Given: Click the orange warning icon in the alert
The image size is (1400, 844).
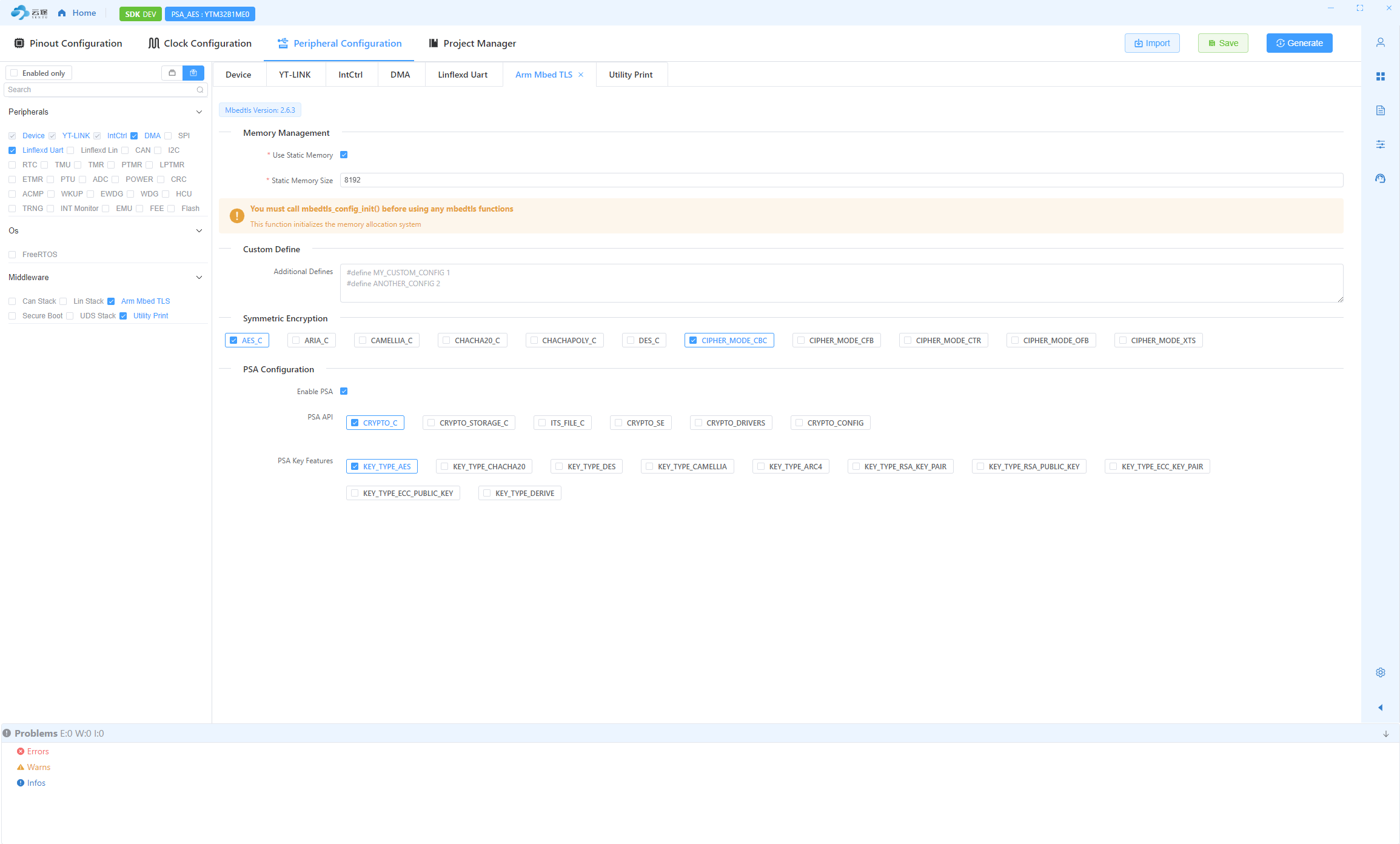Looking at the screenshot, I should coord(237,216).
